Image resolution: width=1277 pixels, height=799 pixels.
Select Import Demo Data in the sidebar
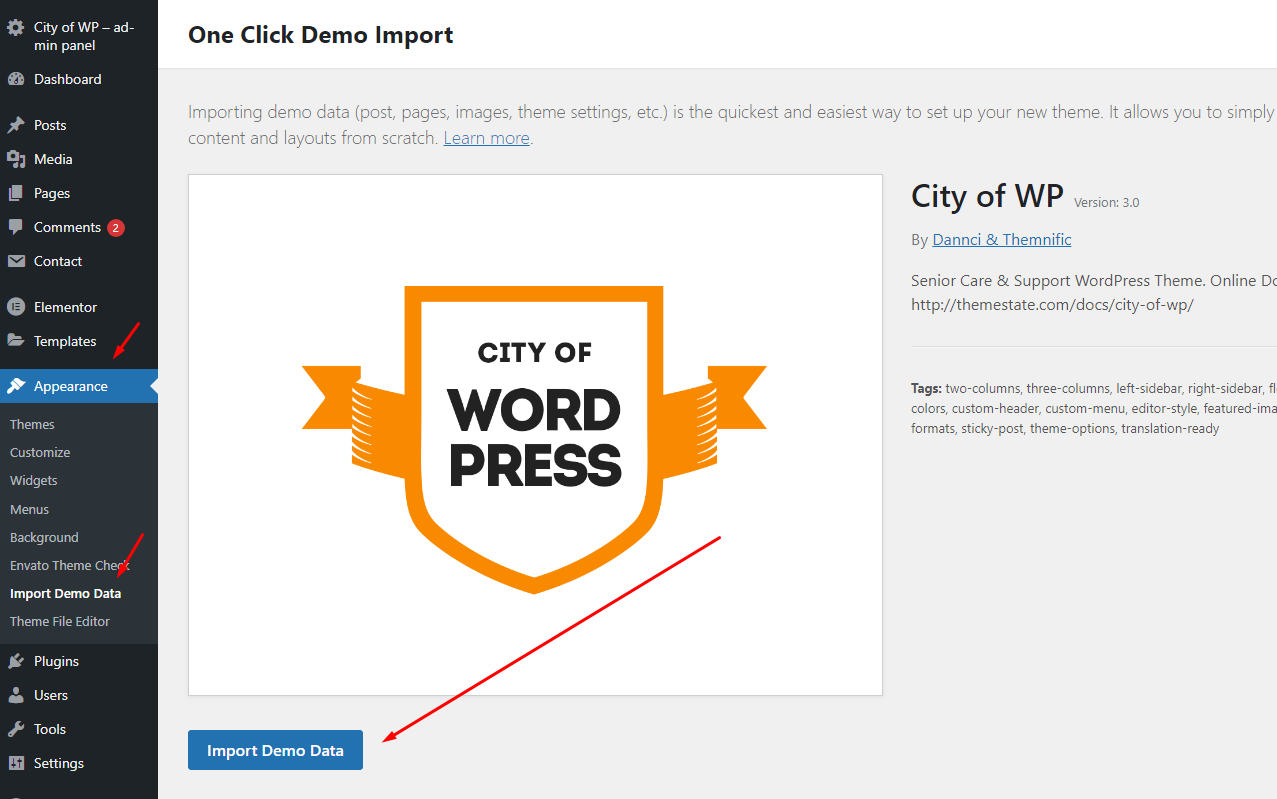[x=66, y=593]
